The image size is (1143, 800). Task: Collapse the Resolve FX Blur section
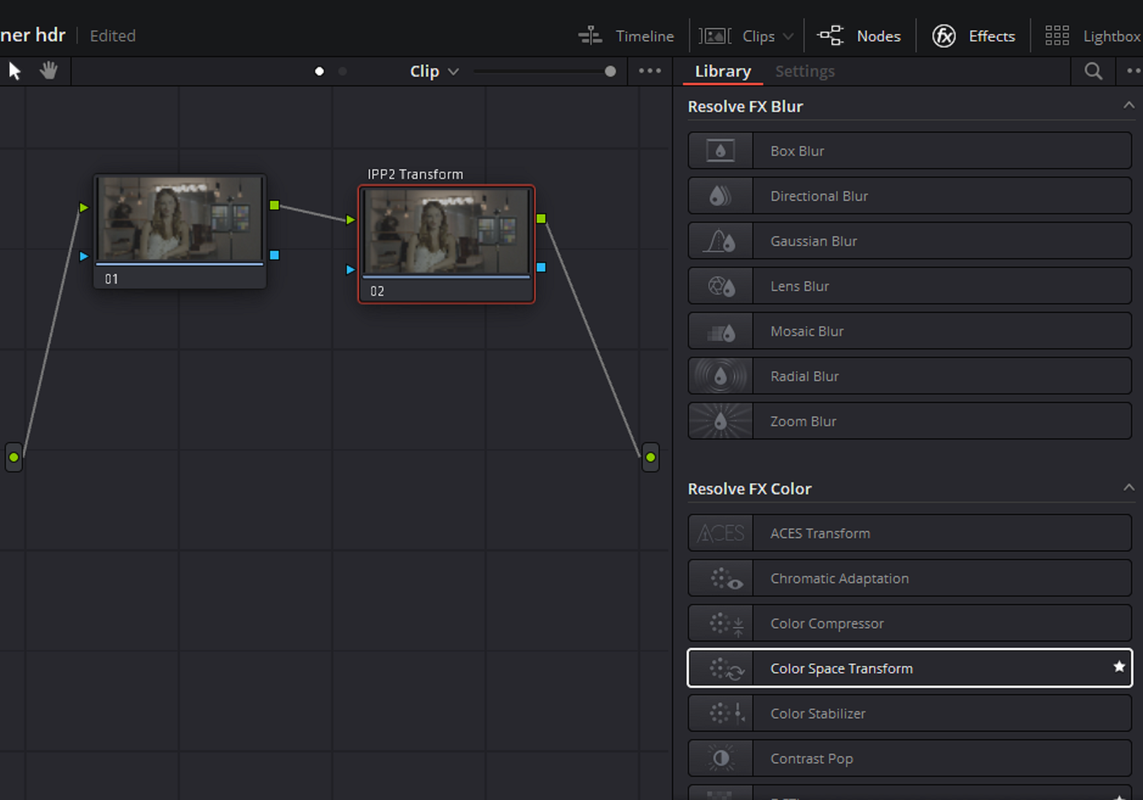(1128, 106)
